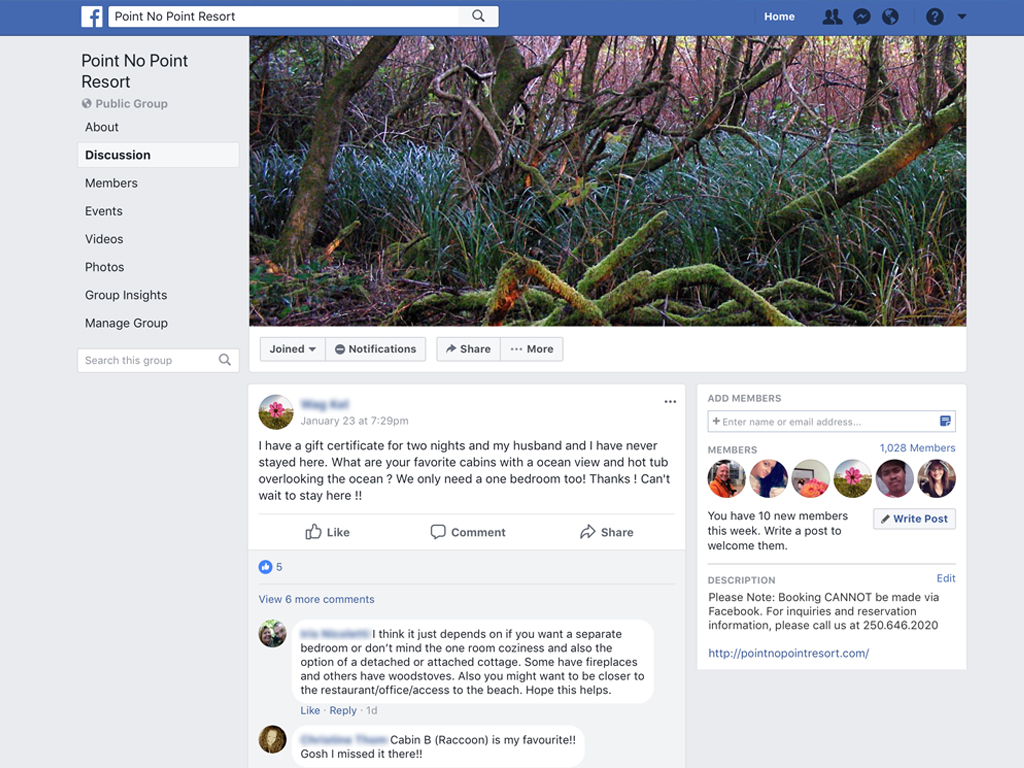1024x768 pixels.
Task: Expand account menu arrow in top bar
Action: tap(962, 17)
